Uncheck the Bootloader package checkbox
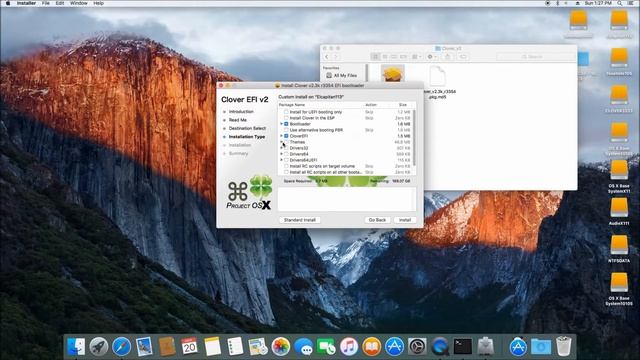The image size is (640, 360). pos(286,124)
